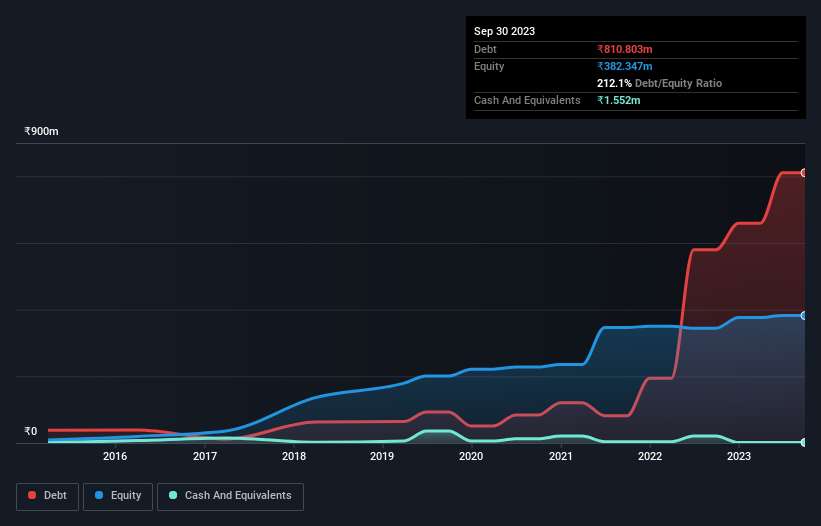
Task: Click the 2021 x-axis label
Action: click(x=561, y=456)
